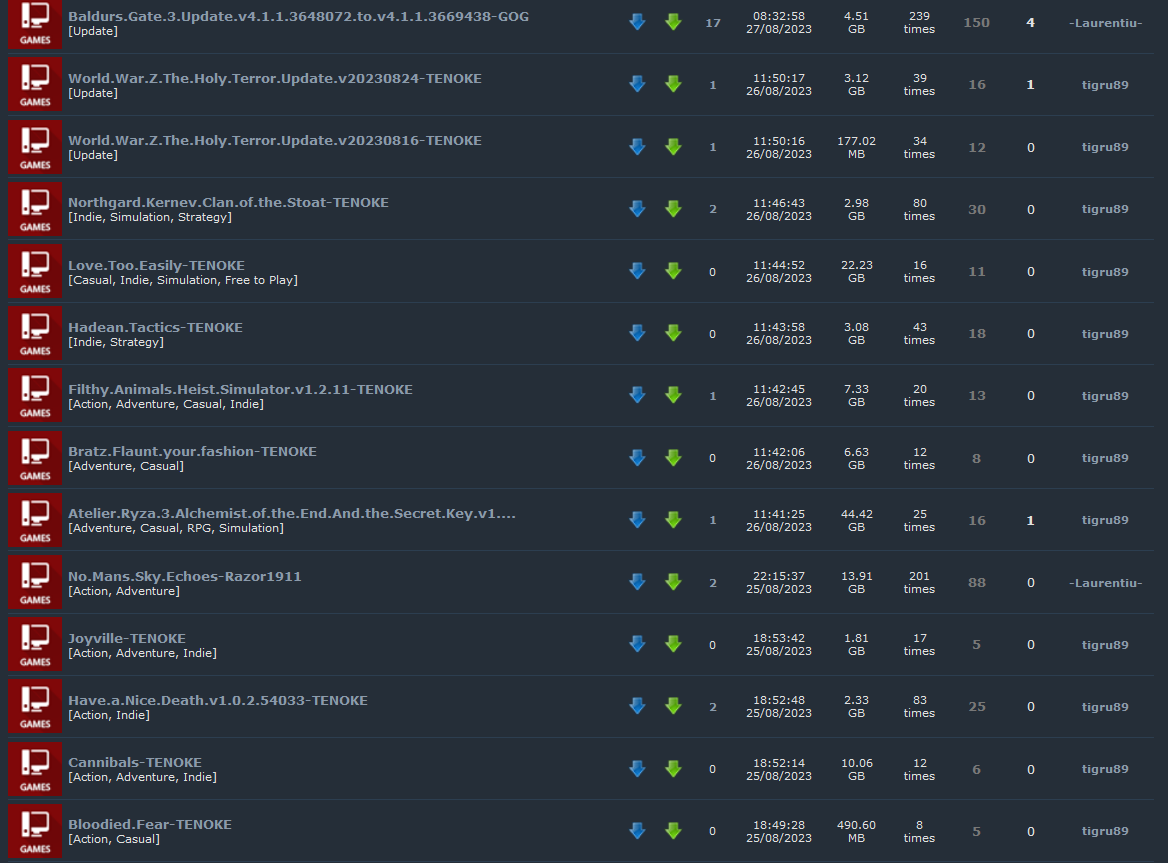Click blue arrow for No.Mans.Sky.Echoes-Razor1911
Viewport: 1168px width, 863px height.
(x=637, y=582)
